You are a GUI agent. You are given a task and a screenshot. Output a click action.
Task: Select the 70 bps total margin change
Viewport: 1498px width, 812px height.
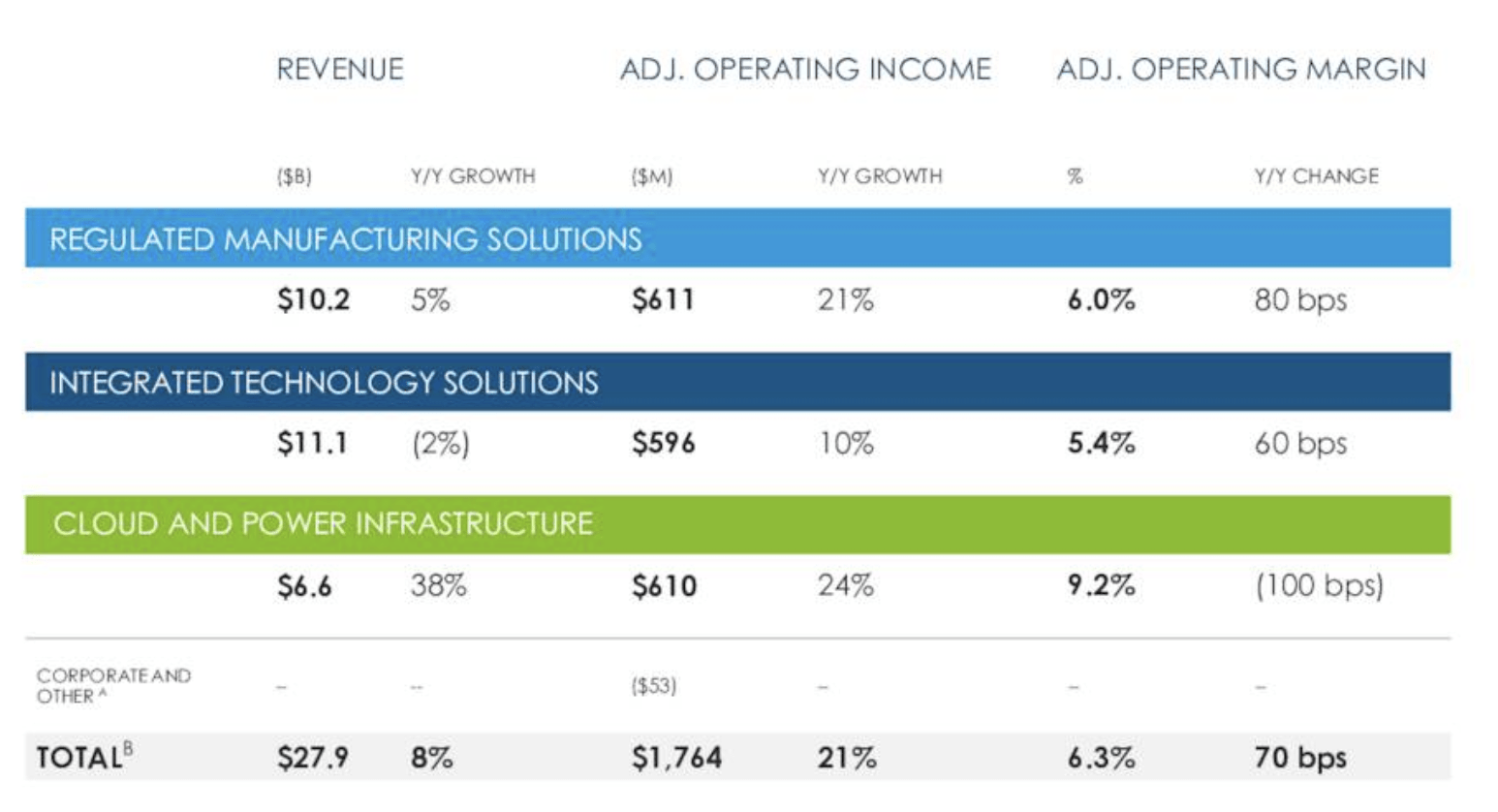pyautogui.click(x=1300, y=758)
